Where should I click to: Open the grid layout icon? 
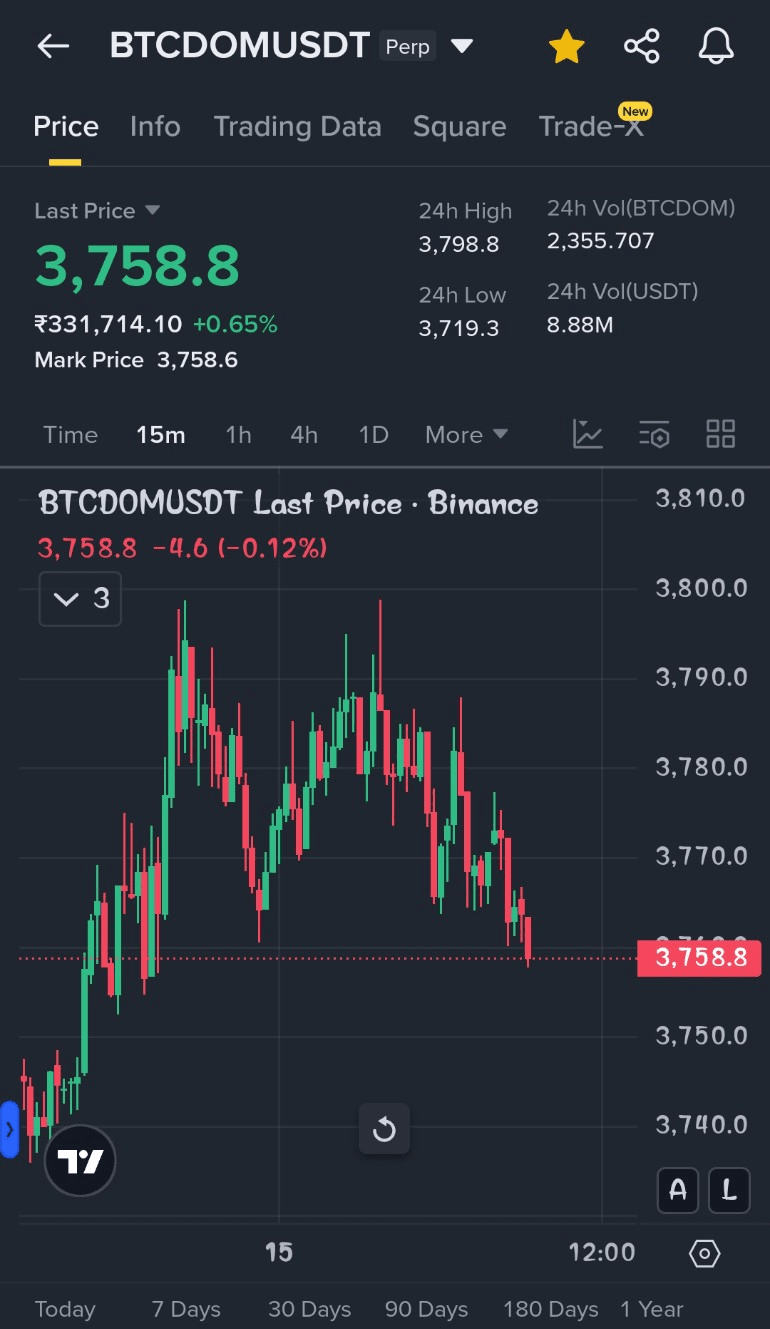720,434
